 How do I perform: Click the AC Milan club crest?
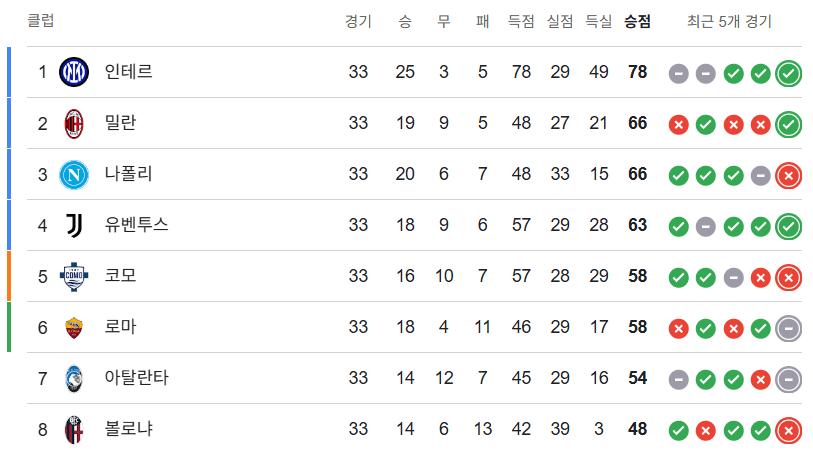click(74, 123)
